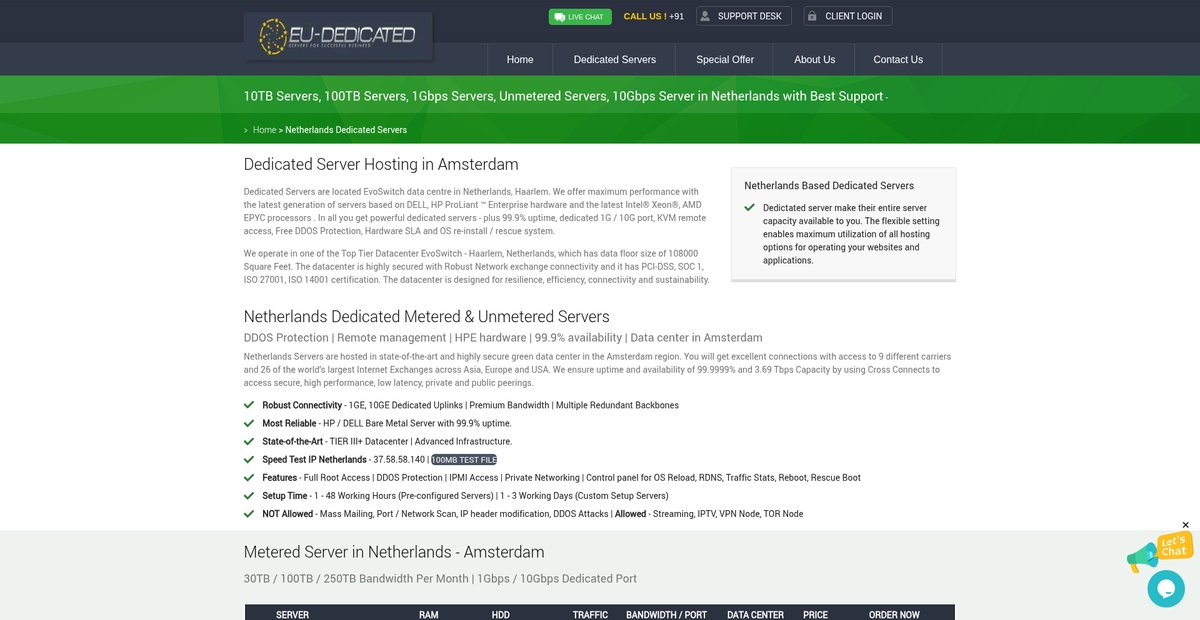
Task: Click the Home breadcrumb link
Action: pyautogui.click(x=264, y=130)
